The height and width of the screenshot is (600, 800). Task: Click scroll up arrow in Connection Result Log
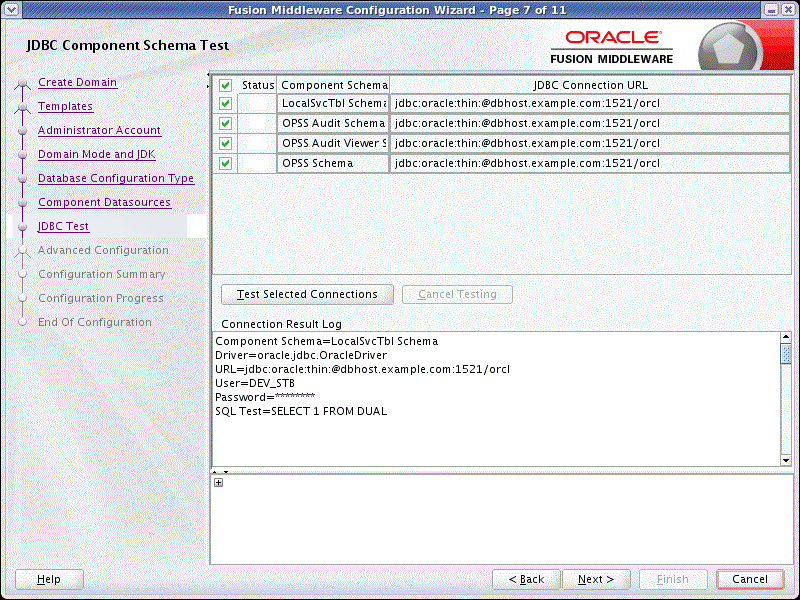coord(786,337)
